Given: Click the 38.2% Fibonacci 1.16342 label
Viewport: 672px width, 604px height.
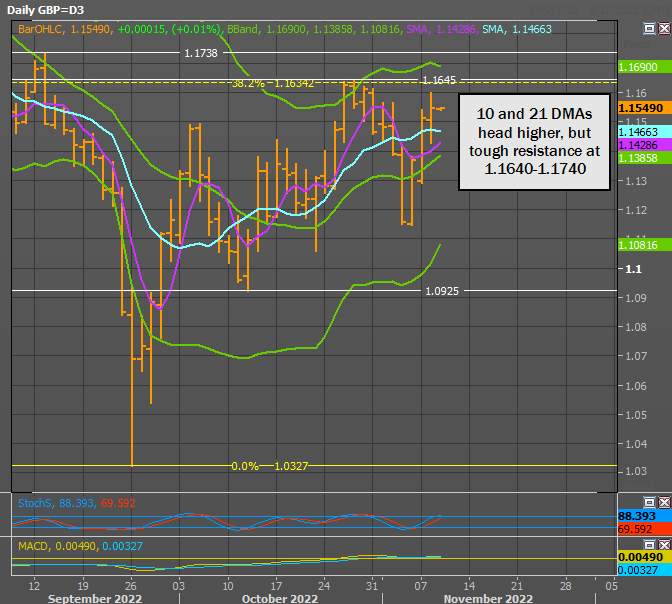Looking at the screenshot, I should (273, 84).
